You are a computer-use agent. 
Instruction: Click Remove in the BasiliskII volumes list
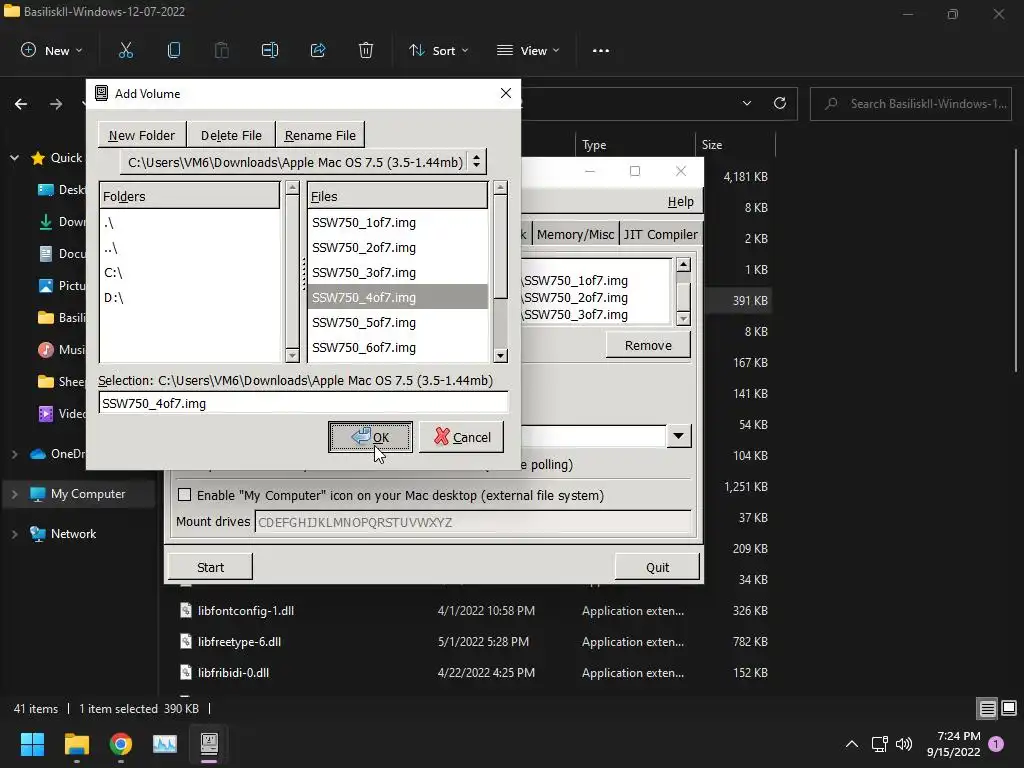(648, 345)
